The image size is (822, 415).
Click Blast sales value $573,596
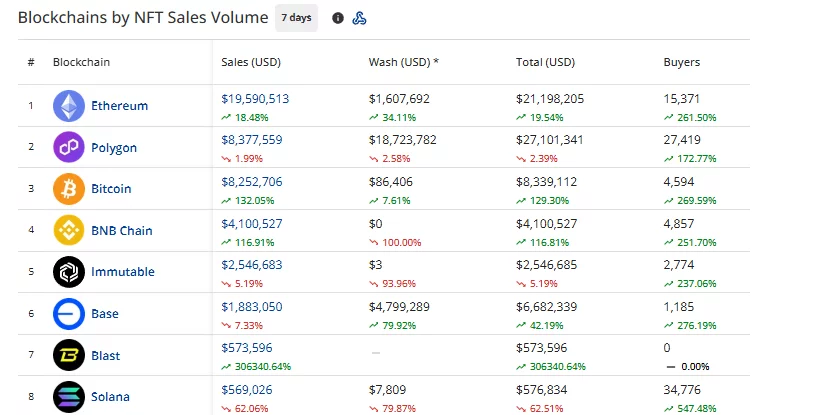(x=247, y=348)
